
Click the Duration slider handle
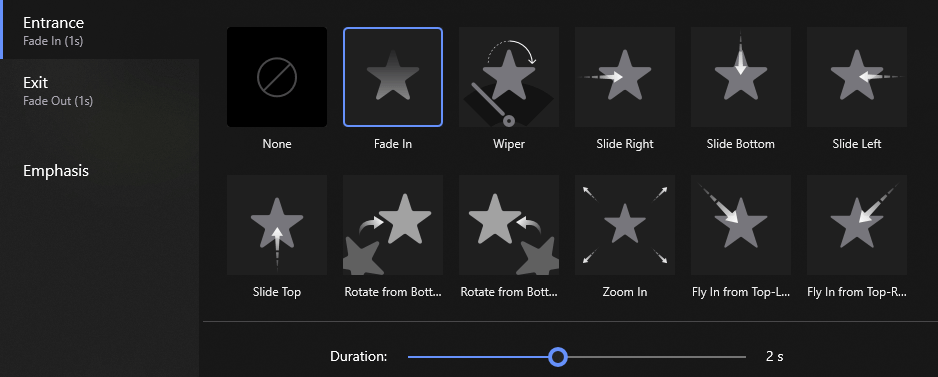(558, 357)
